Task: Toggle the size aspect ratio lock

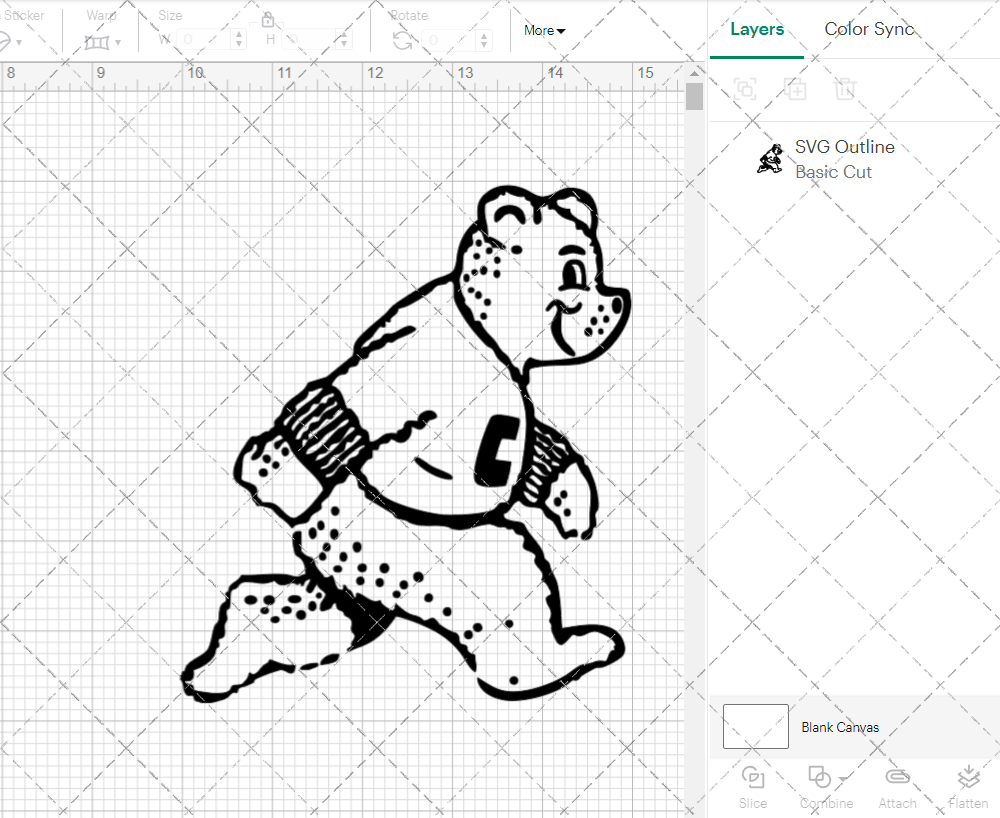Action: pyautogui.click(x=268, y=19)
